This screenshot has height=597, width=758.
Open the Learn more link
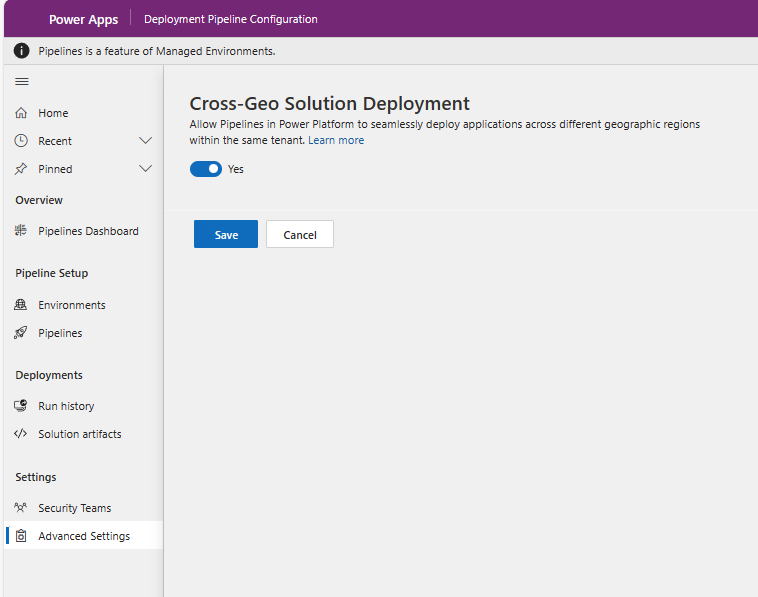[336, 140]
